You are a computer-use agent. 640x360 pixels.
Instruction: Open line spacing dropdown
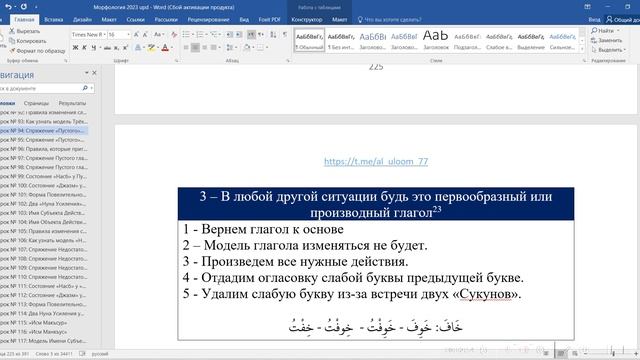click(x=231, y=48)
